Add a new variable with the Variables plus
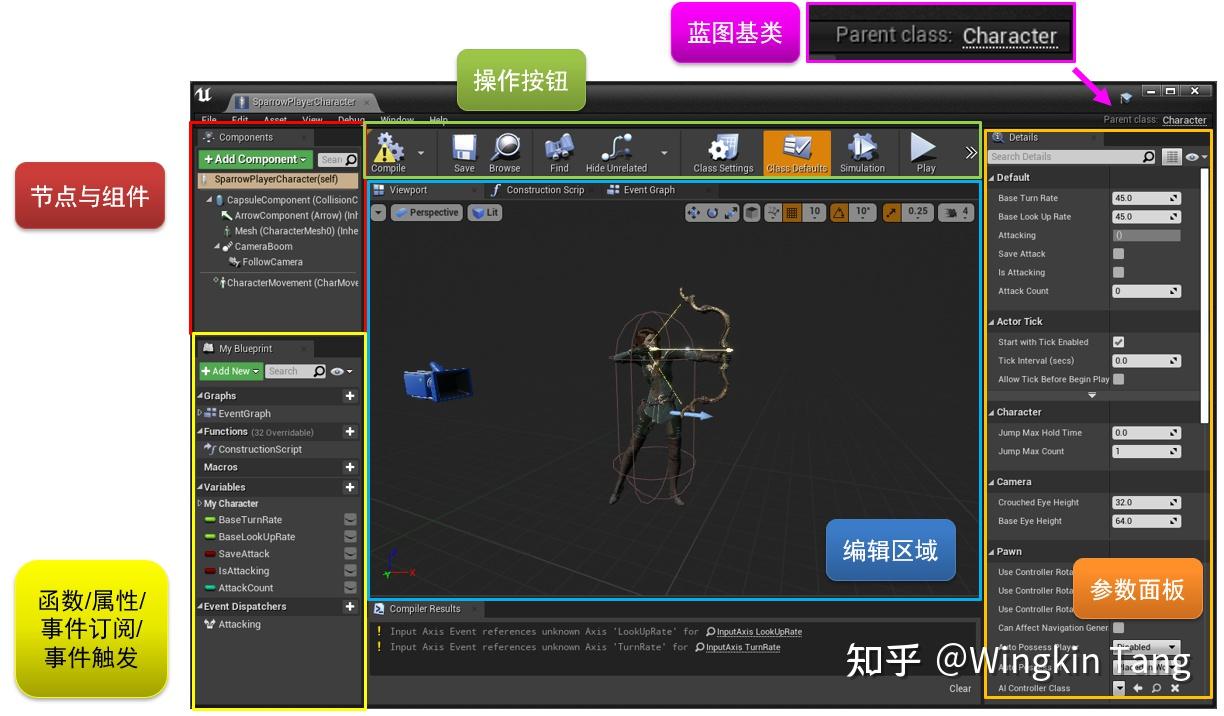The image size is (1224, 716). 350,488
